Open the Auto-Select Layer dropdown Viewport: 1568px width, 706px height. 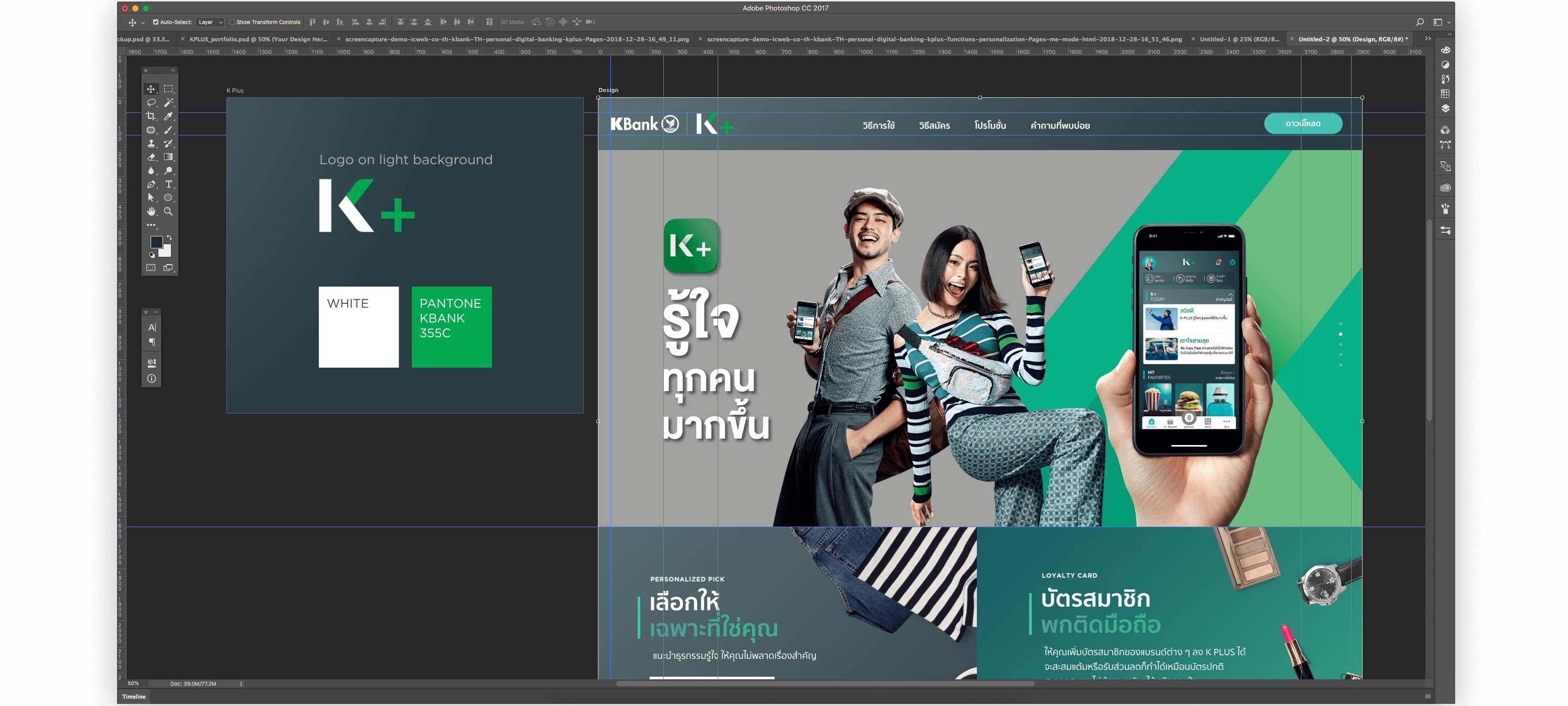click(x=211, y=22)
